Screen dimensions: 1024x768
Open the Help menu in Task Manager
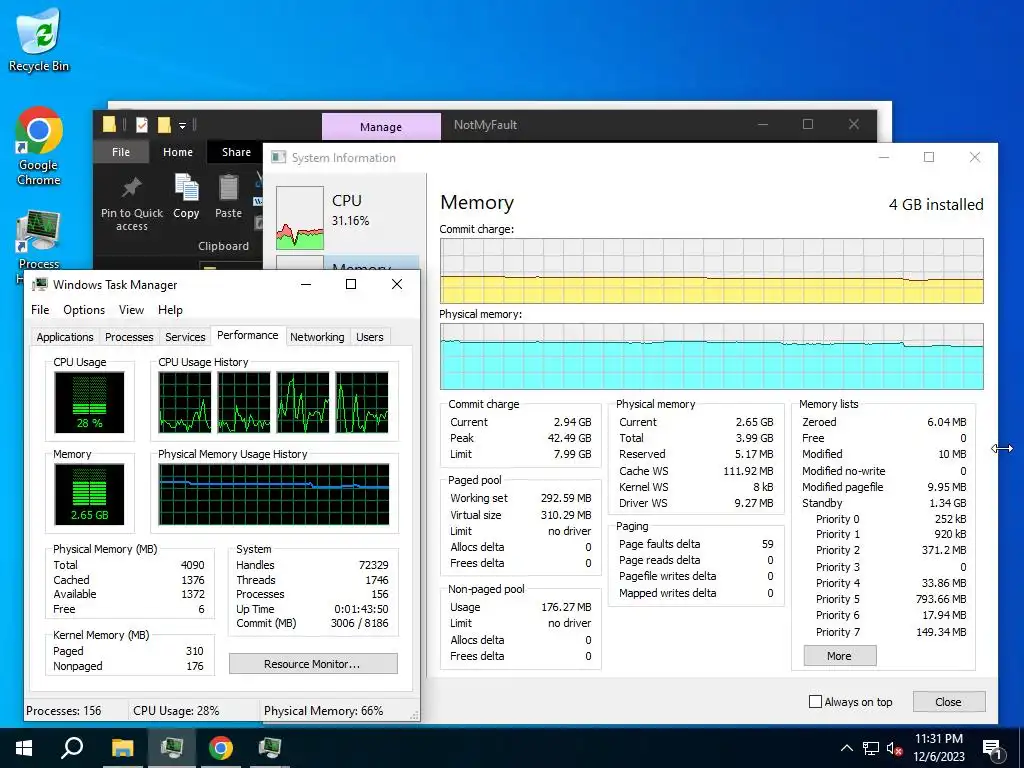(x=170, y=310)
